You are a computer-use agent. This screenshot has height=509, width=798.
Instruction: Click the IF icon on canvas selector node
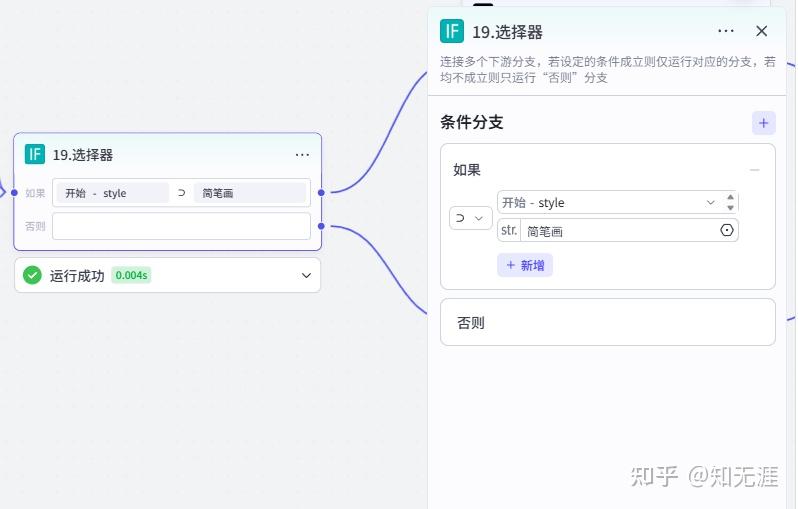(35, 154)
